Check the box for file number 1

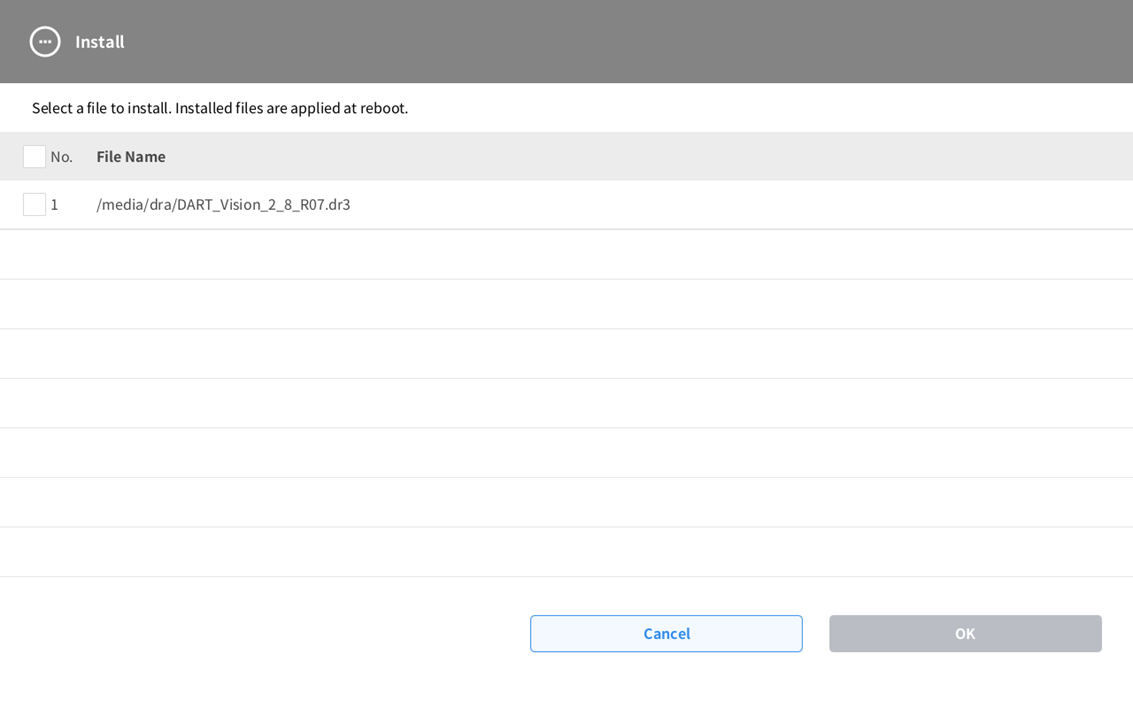click(34, 205)
